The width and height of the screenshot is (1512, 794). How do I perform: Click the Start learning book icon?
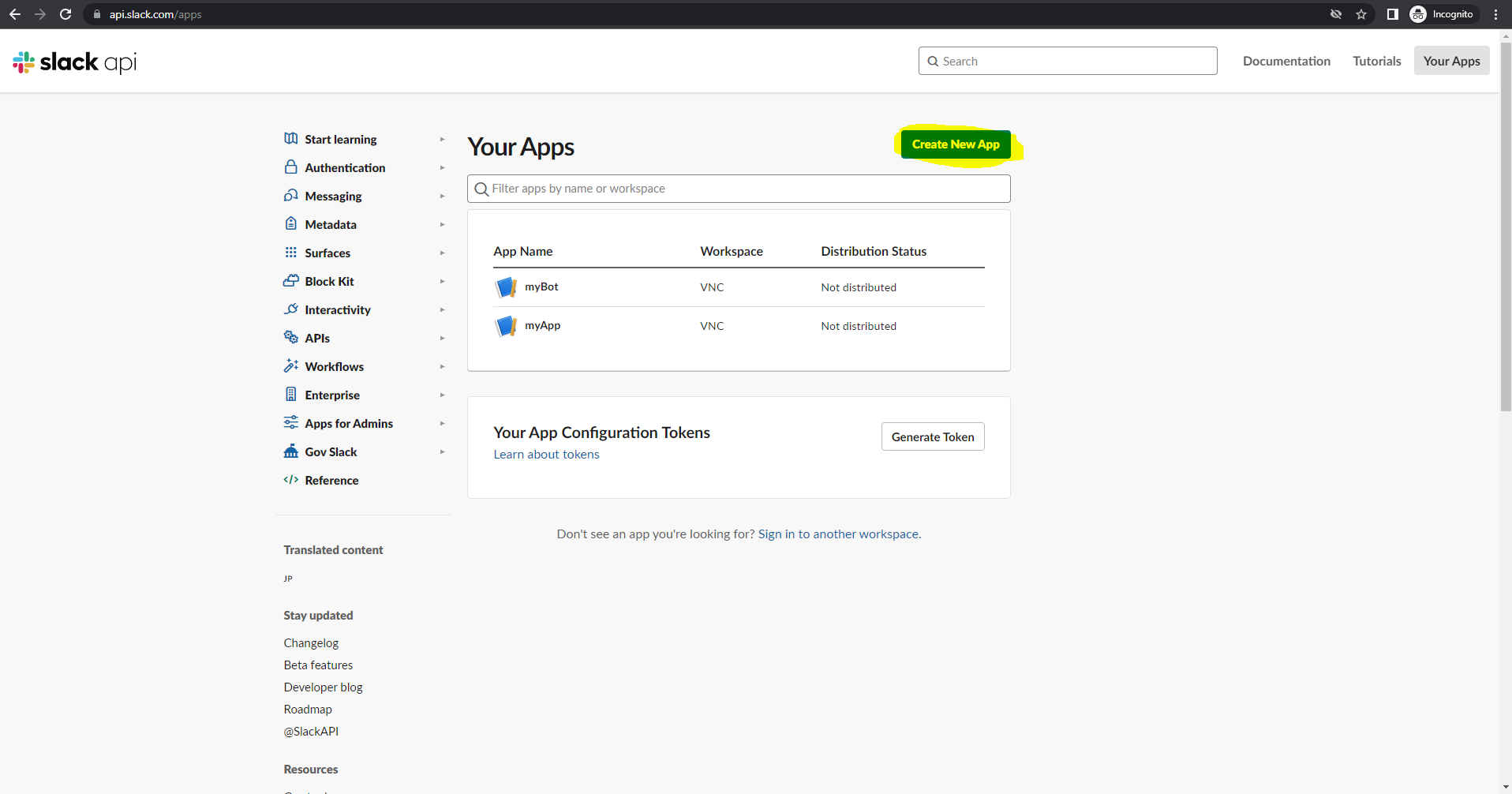click(291, 139)
